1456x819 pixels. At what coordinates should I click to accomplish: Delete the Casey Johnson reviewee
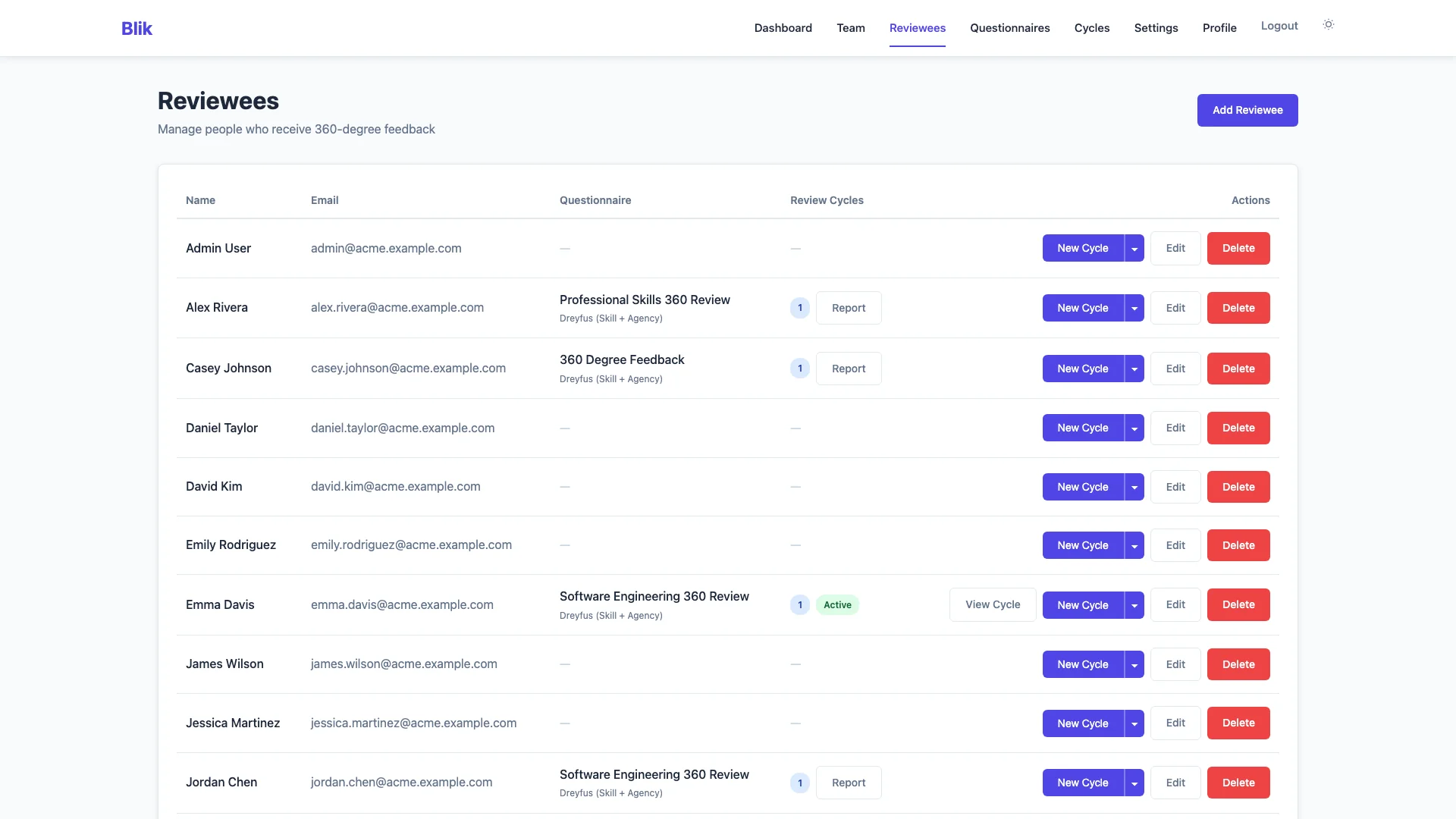1238,369
